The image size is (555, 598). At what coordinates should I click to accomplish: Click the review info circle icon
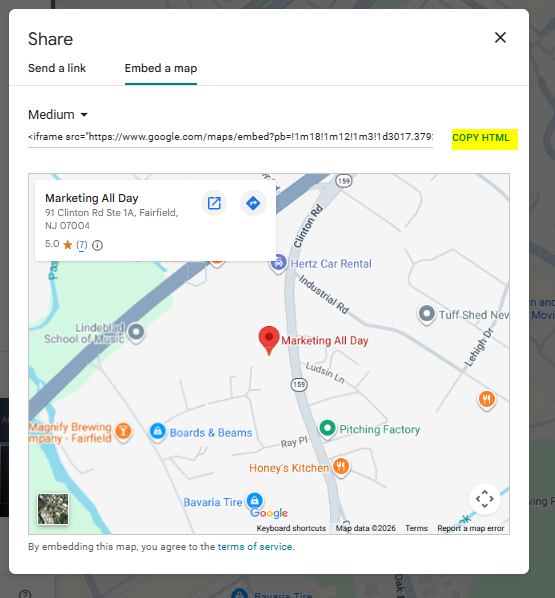pyautogui.click(x=98, y=245)
